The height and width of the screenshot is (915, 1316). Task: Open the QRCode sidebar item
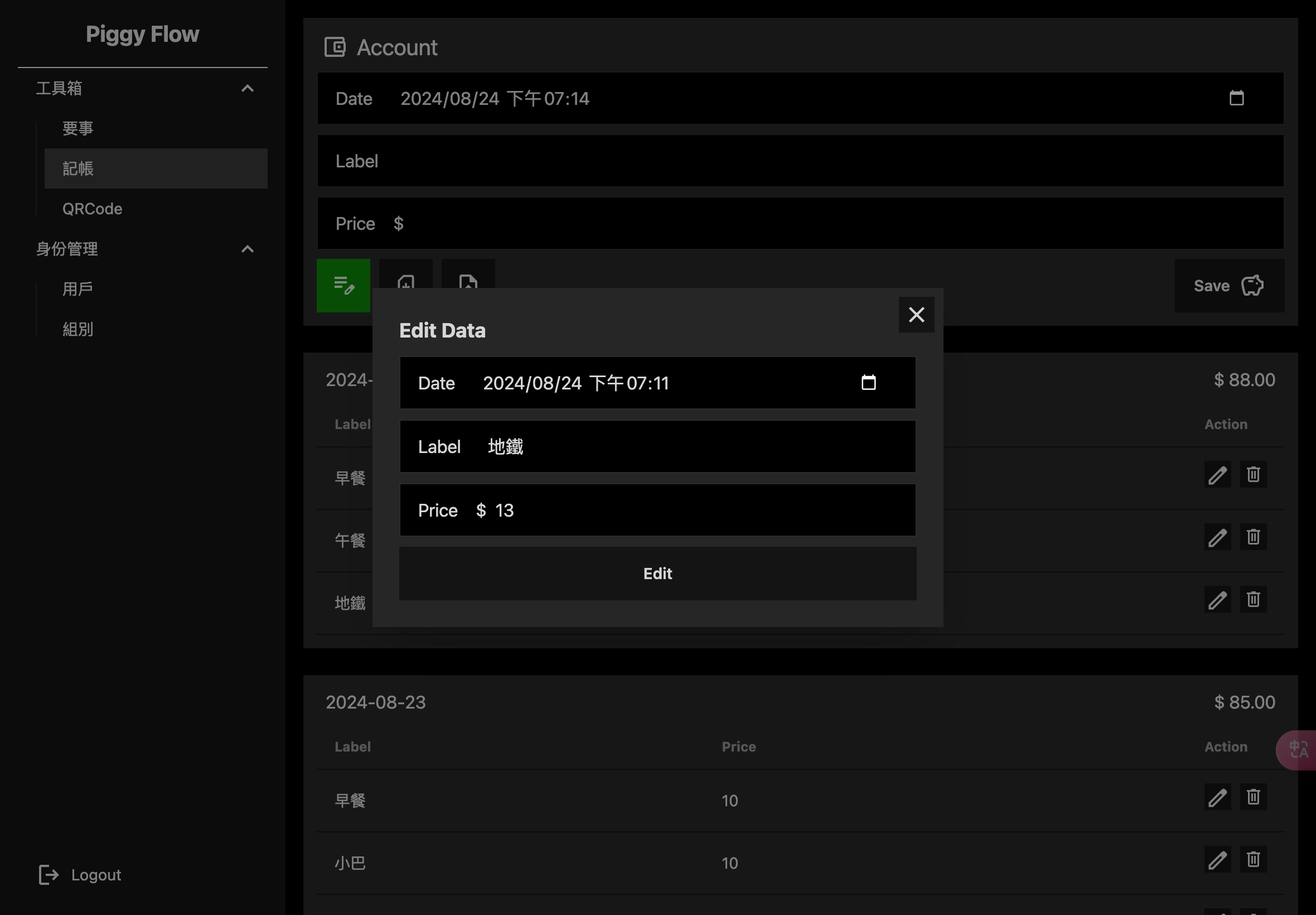(156, 209)
